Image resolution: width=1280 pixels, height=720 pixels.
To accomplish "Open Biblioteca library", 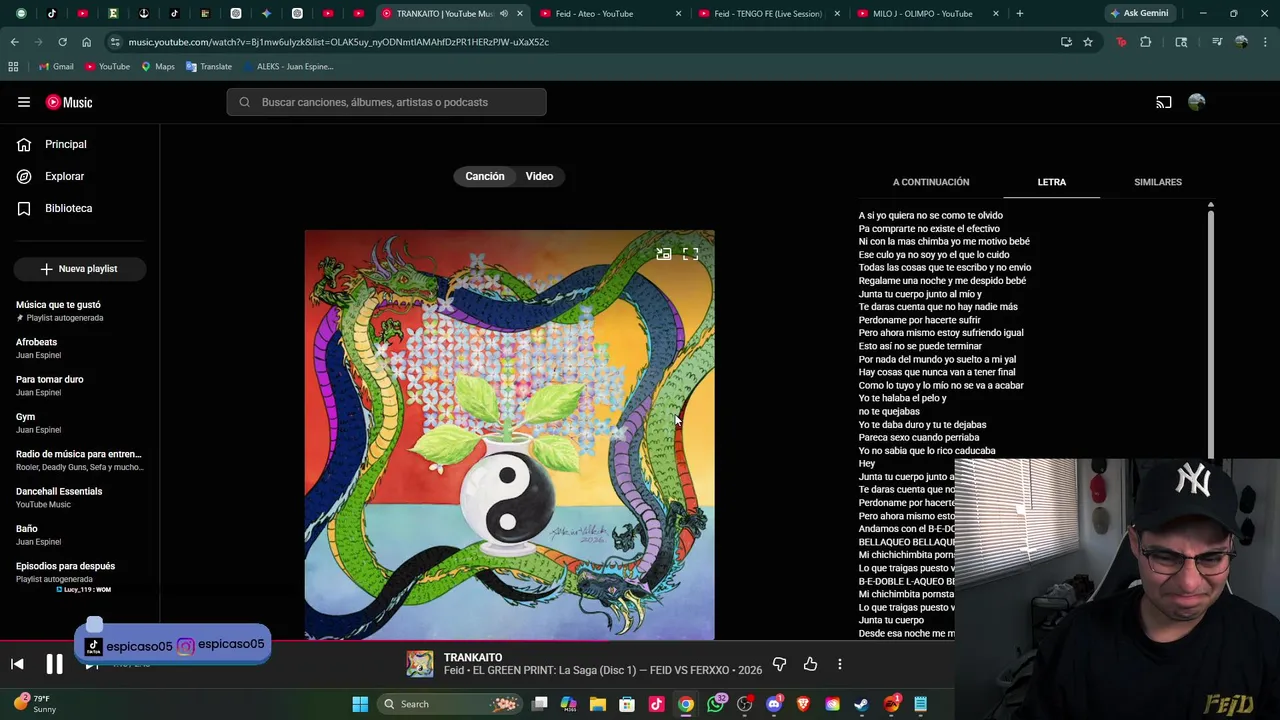I will (55, 208).
